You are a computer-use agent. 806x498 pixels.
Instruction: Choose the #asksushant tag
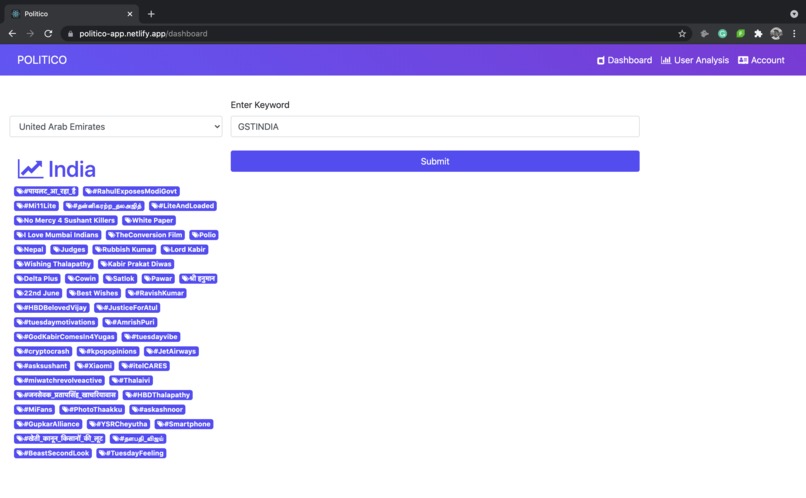pyautogui.click(x=42, y=366)
